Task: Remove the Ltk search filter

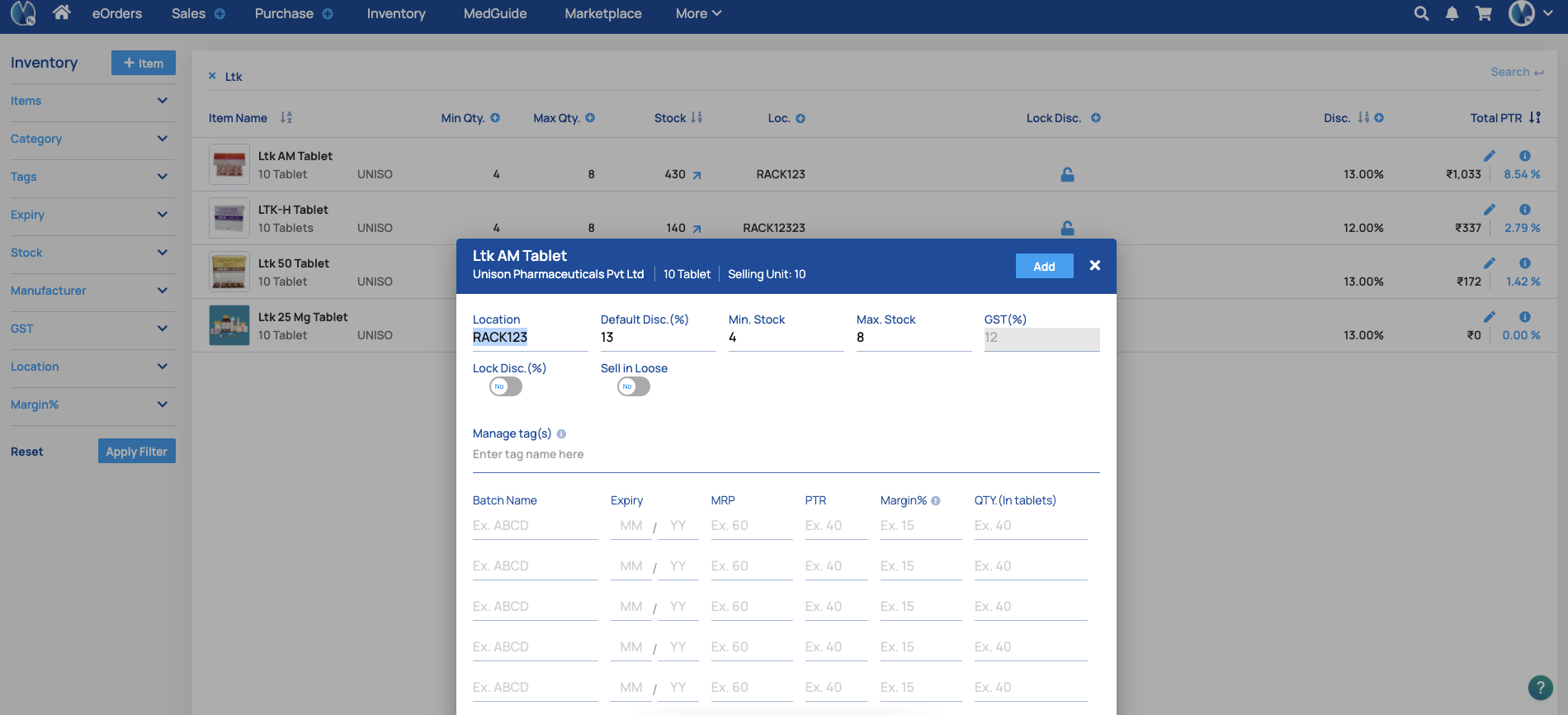Action: pos(212,76)
